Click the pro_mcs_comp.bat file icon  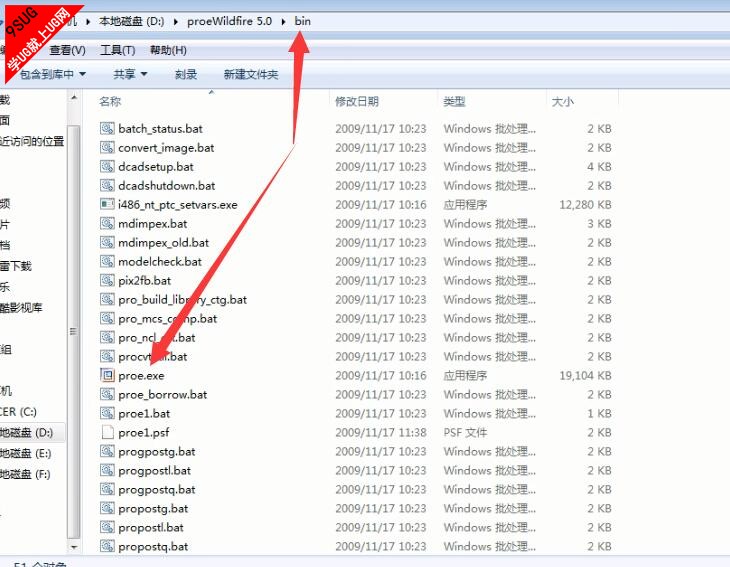tap(107, 318)
